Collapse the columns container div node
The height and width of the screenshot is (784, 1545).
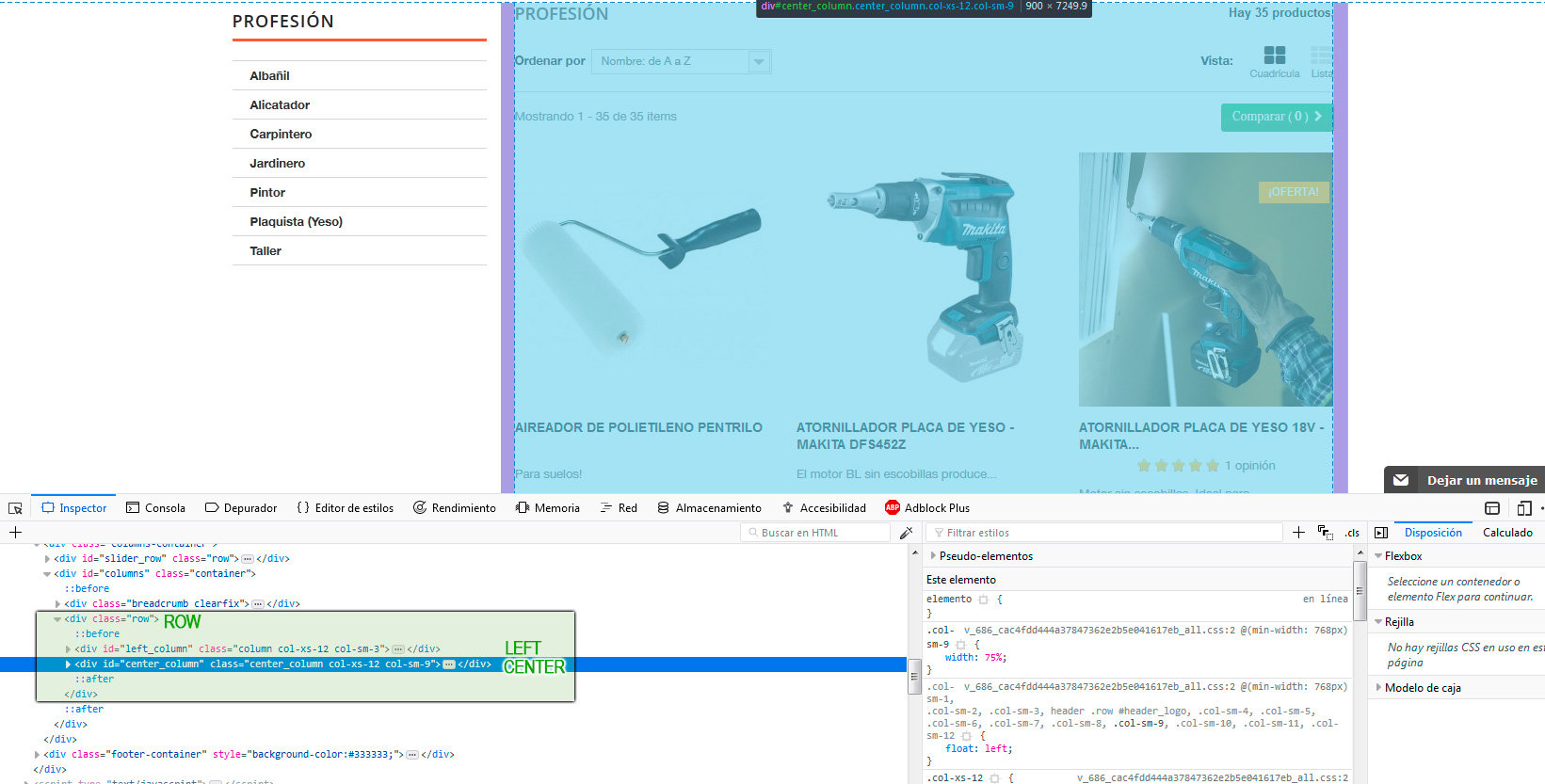click(47, 574)
